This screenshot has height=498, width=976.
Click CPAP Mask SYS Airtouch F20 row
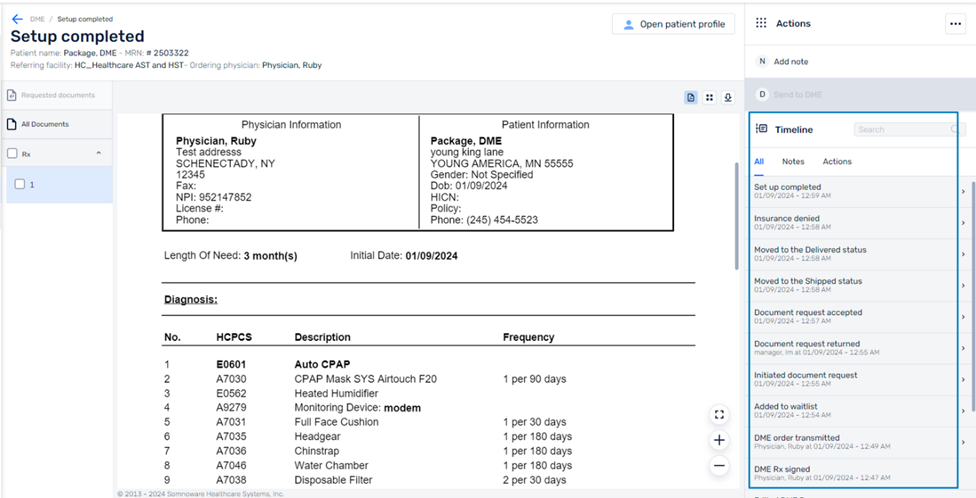pos(365,378)
